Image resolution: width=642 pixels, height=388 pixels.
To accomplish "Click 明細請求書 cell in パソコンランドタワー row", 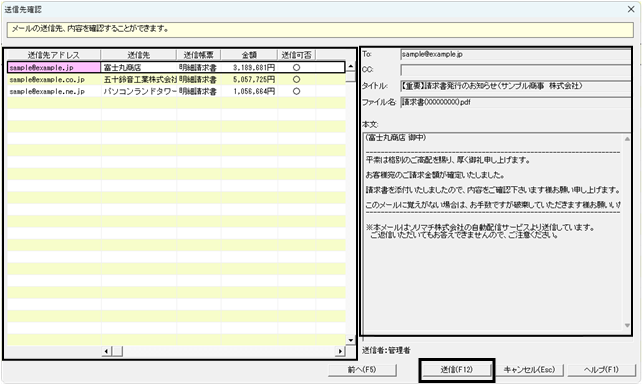I will (199, 91).
